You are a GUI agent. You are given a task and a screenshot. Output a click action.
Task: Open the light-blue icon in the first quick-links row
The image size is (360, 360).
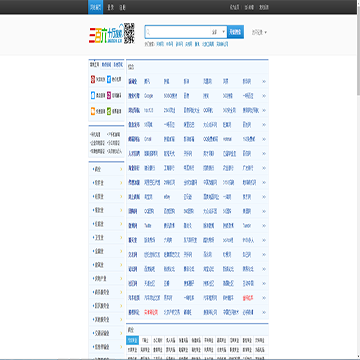(109, 80)
